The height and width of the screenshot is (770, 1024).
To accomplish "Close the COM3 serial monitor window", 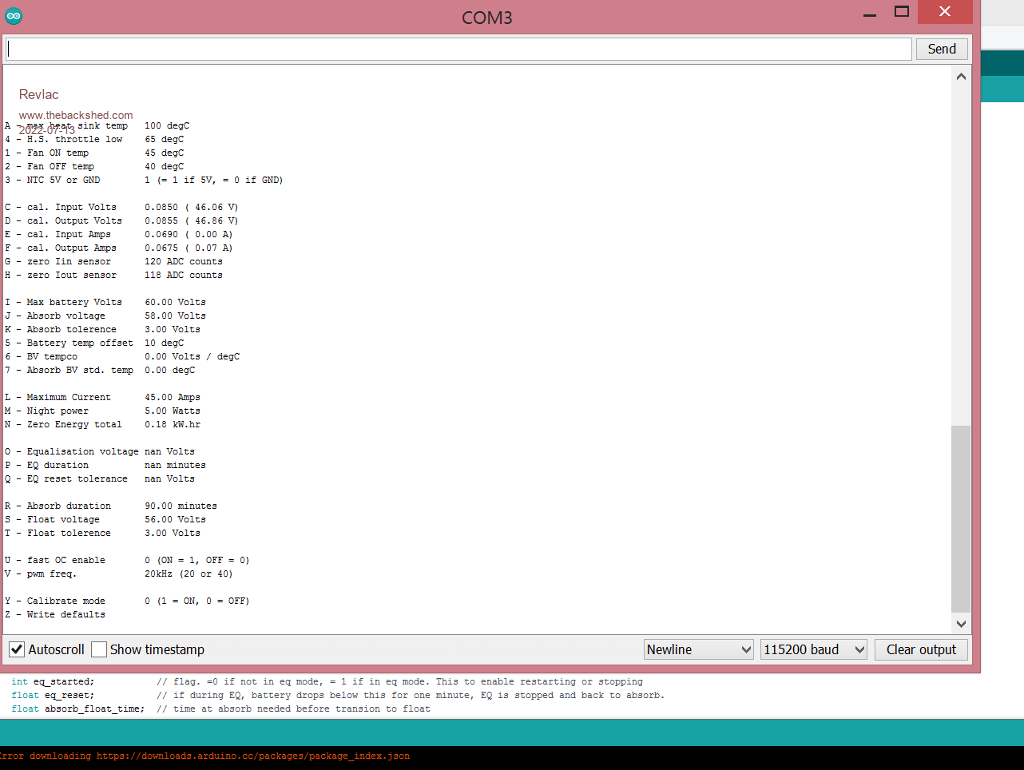I will [944, 12].
